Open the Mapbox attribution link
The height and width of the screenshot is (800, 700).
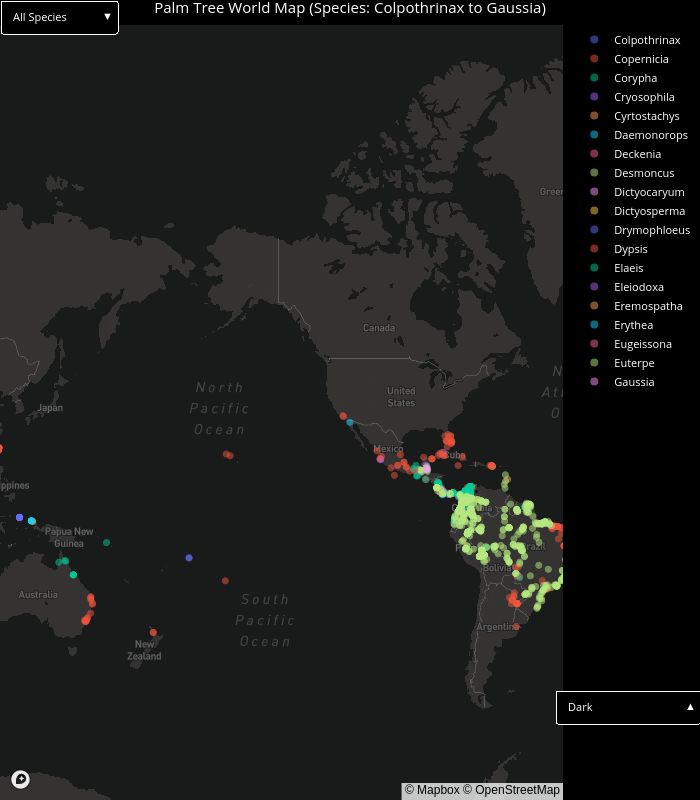click(x=432, y=790)
